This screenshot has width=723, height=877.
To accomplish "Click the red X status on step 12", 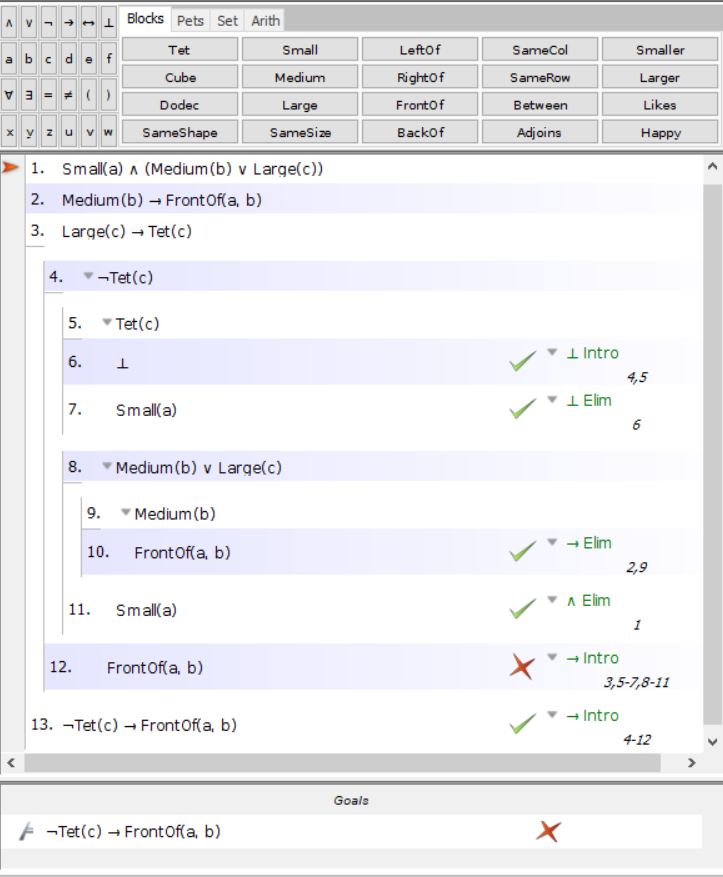I will pyautogui.click(x=522, y=667).
